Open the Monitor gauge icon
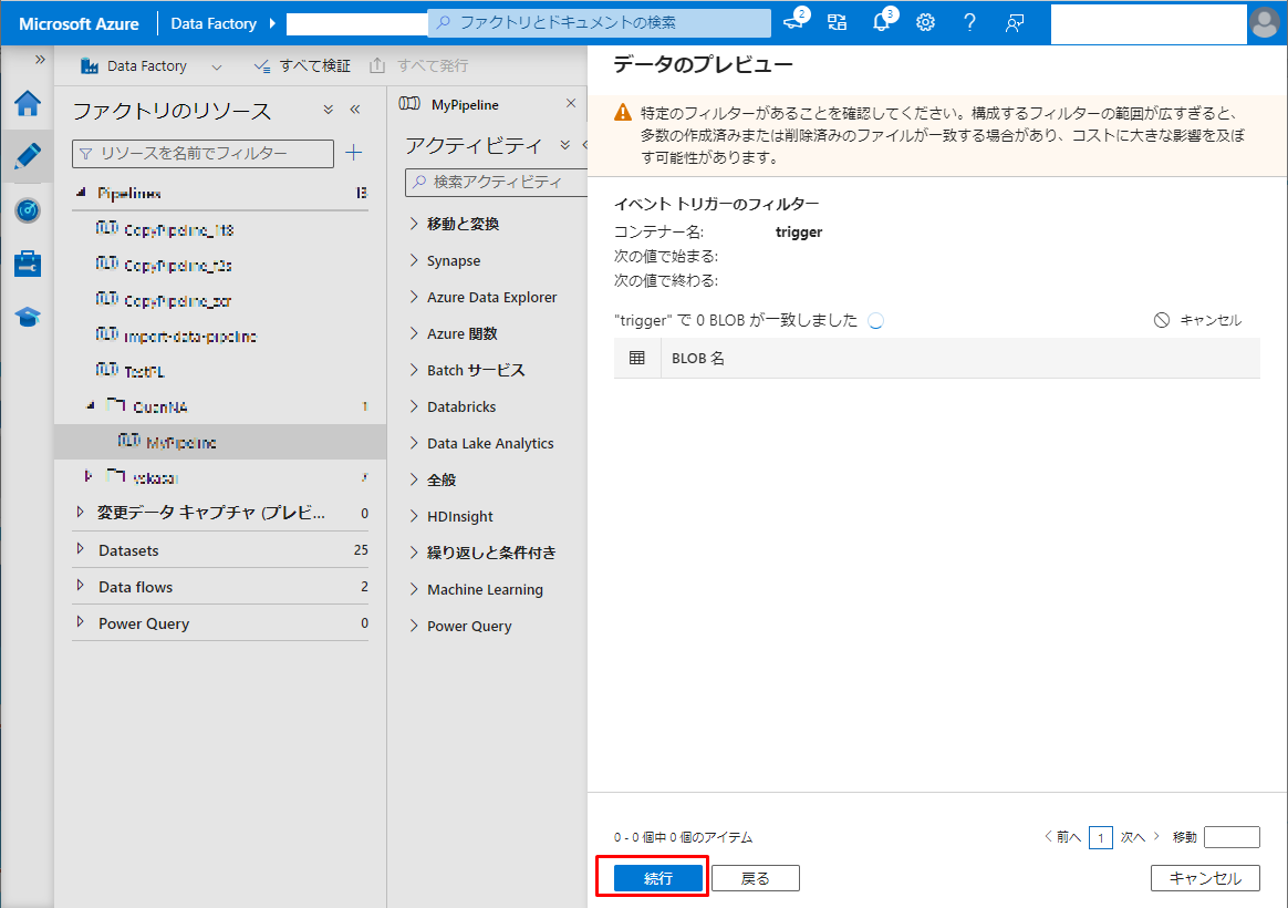The height and width of the screenshot is (908, 1288). [x=27, y=211]
